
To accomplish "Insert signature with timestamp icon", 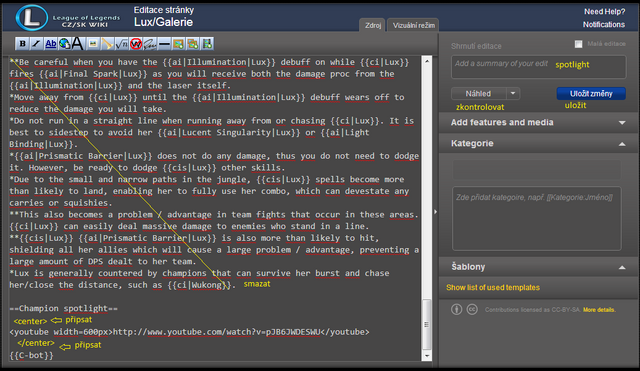I will point(150,44).
